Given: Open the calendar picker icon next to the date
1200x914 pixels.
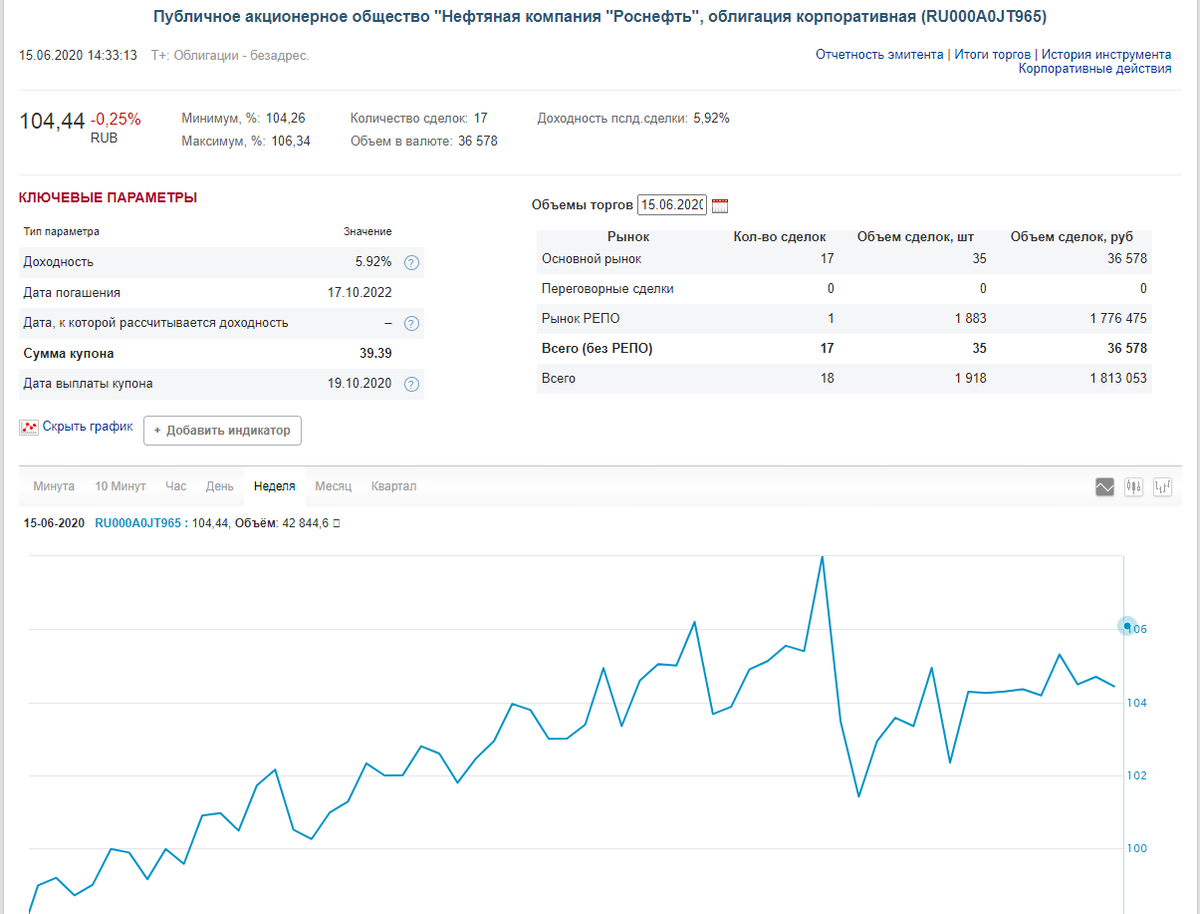Looking at the screenshot, I should [x=720, y=205].
